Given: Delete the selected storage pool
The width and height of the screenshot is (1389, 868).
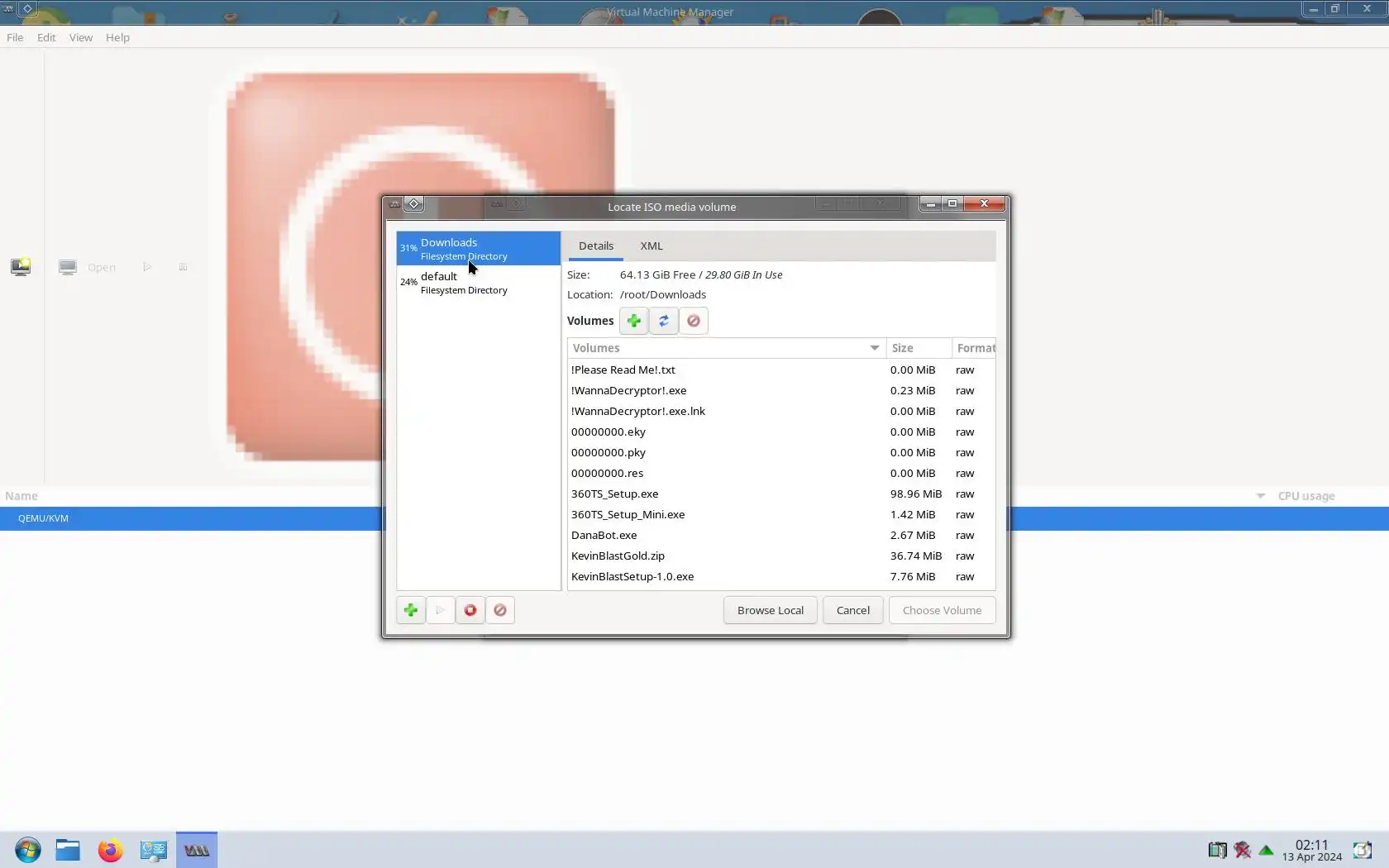Looking at the screenshot, I should pos(500,610).
